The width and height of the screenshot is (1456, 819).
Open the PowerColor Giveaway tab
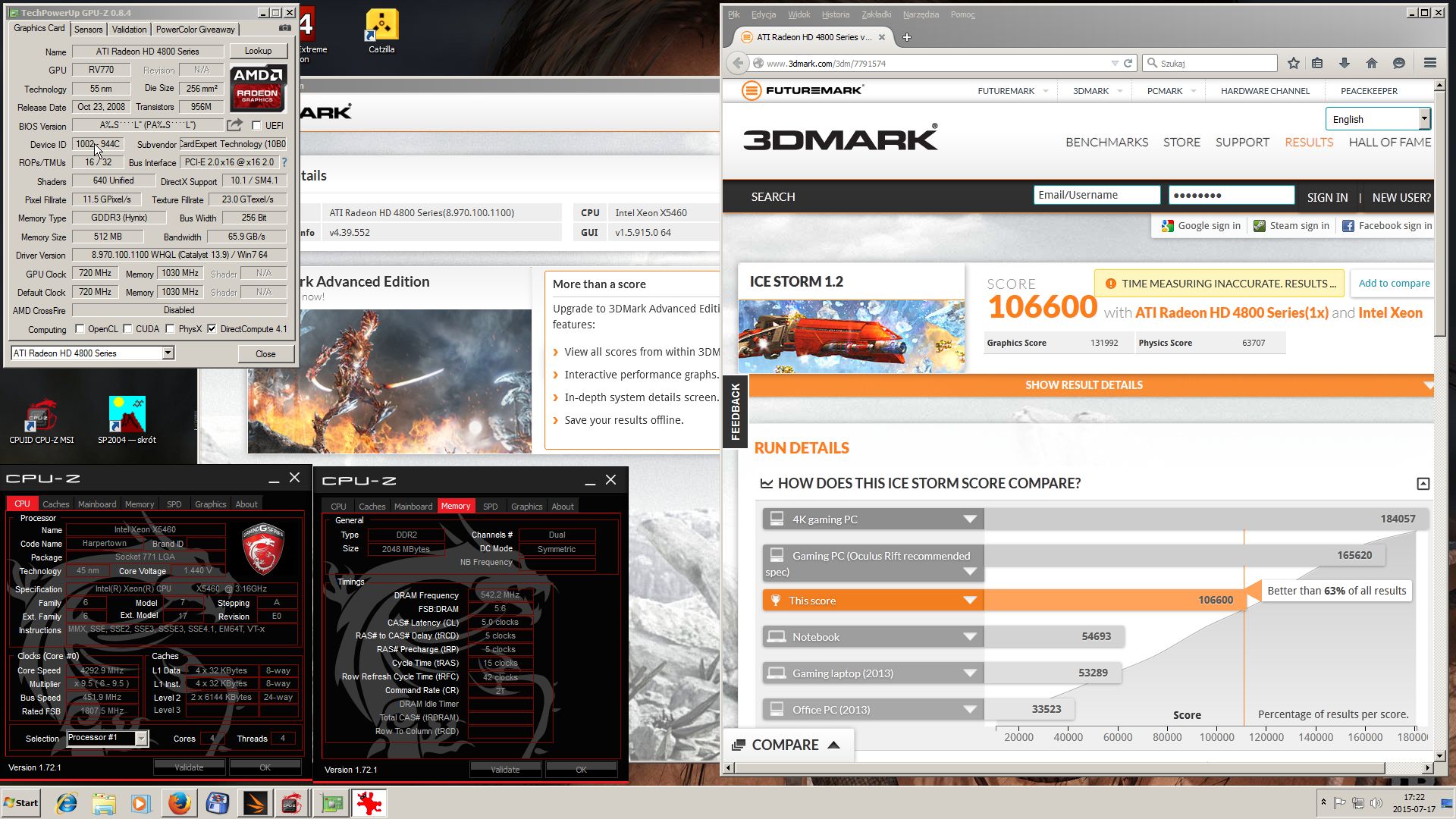tap(195, 30)
